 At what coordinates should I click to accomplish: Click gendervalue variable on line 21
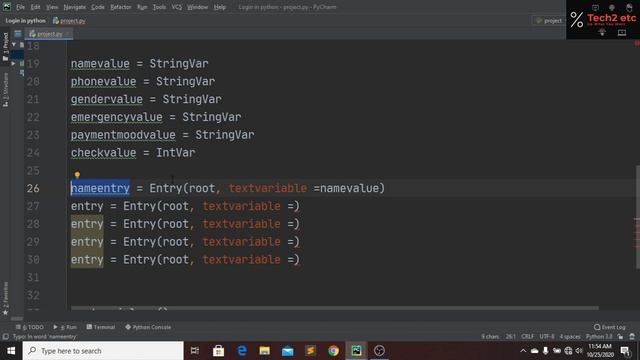click(x=107, y=99)
